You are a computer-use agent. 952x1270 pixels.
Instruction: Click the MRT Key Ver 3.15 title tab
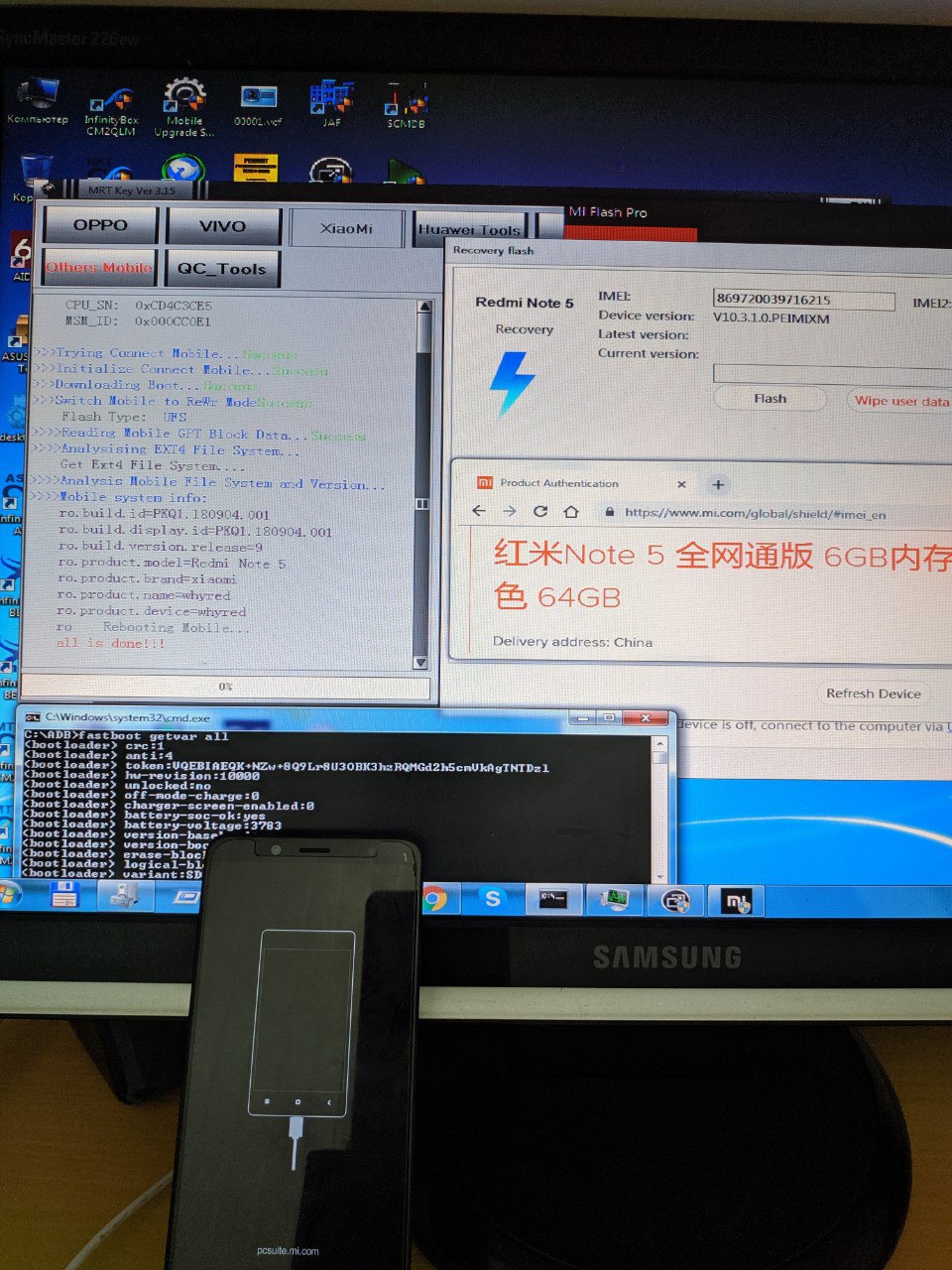tap(131, 190)
